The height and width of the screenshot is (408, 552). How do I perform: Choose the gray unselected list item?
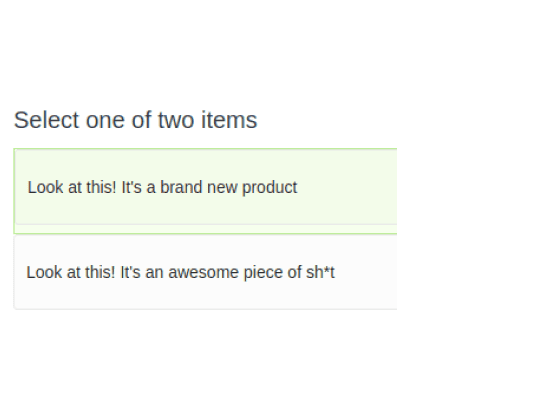(205, 272)
